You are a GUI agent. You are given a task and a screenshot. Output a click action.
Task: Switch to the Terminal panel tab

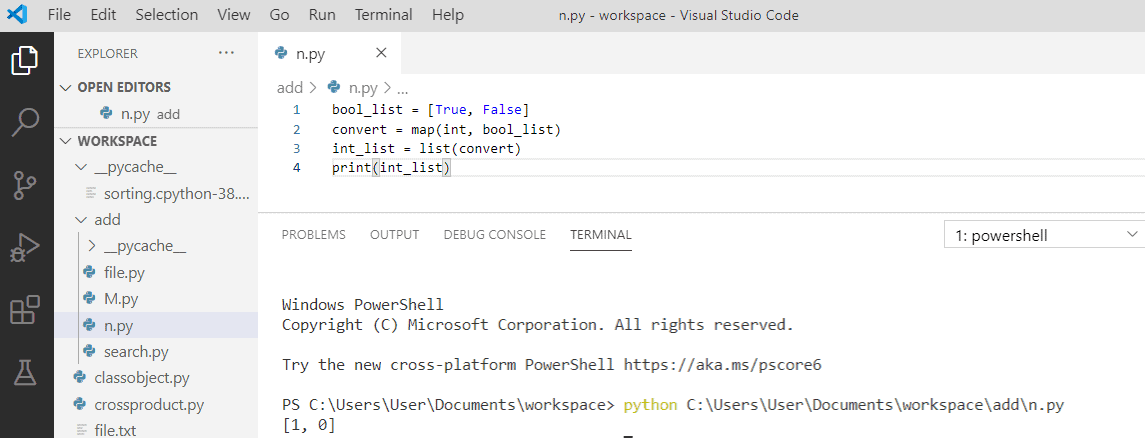(x=601, y=234)
